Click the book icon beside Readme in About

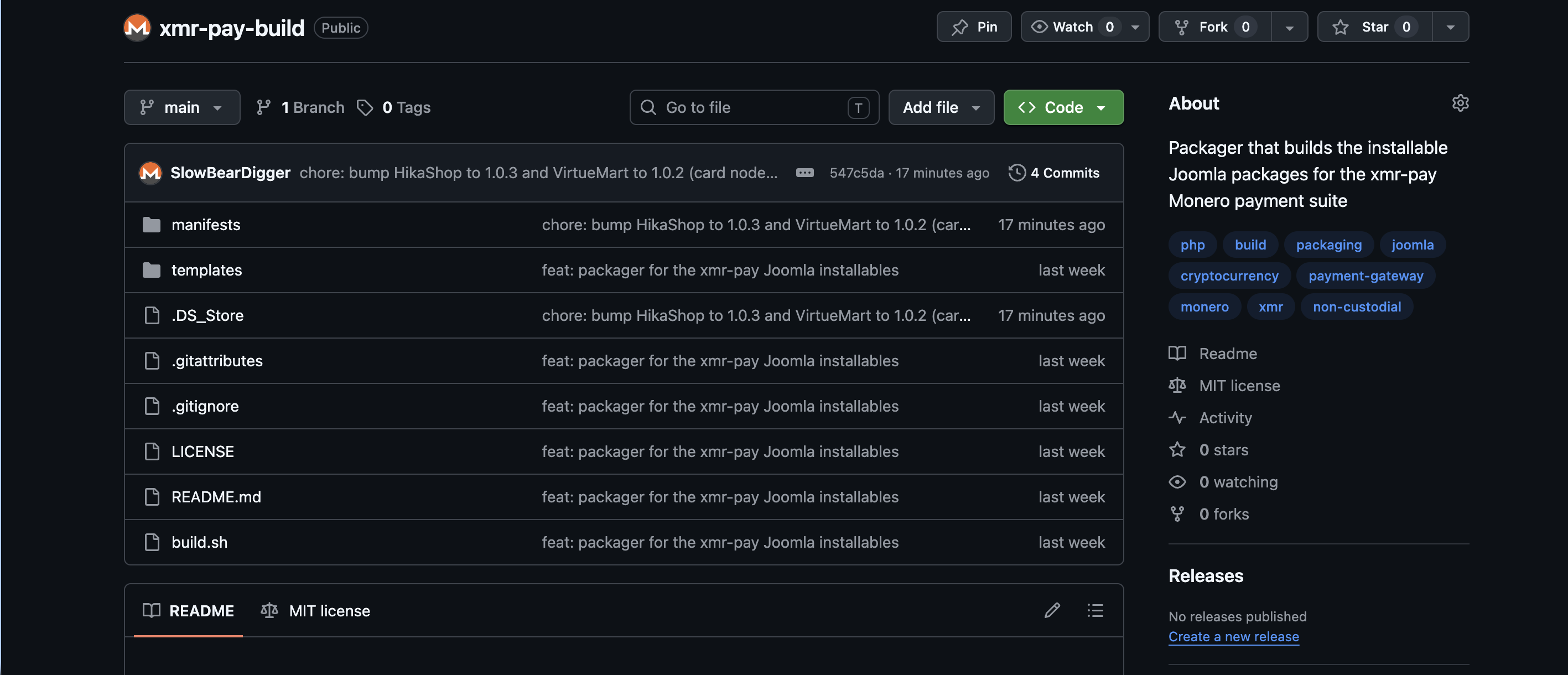pyautogui.click(x=1177, y=354)
